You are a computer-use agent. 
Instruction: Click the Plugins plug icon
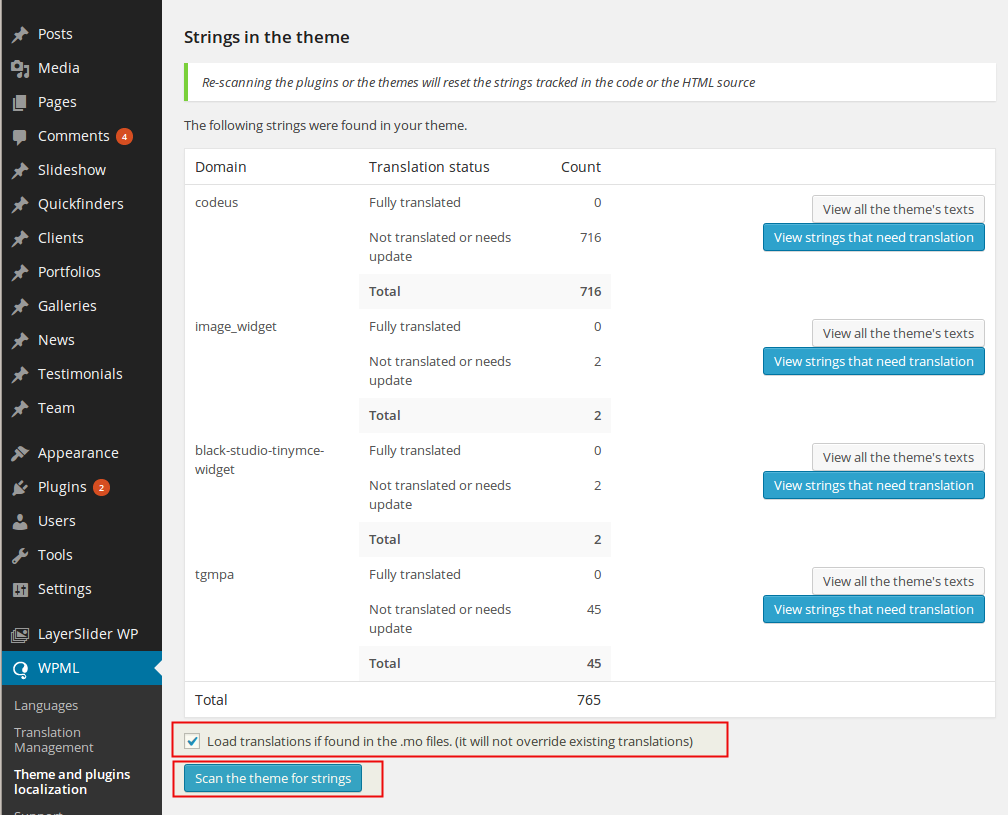click(20, 487)
